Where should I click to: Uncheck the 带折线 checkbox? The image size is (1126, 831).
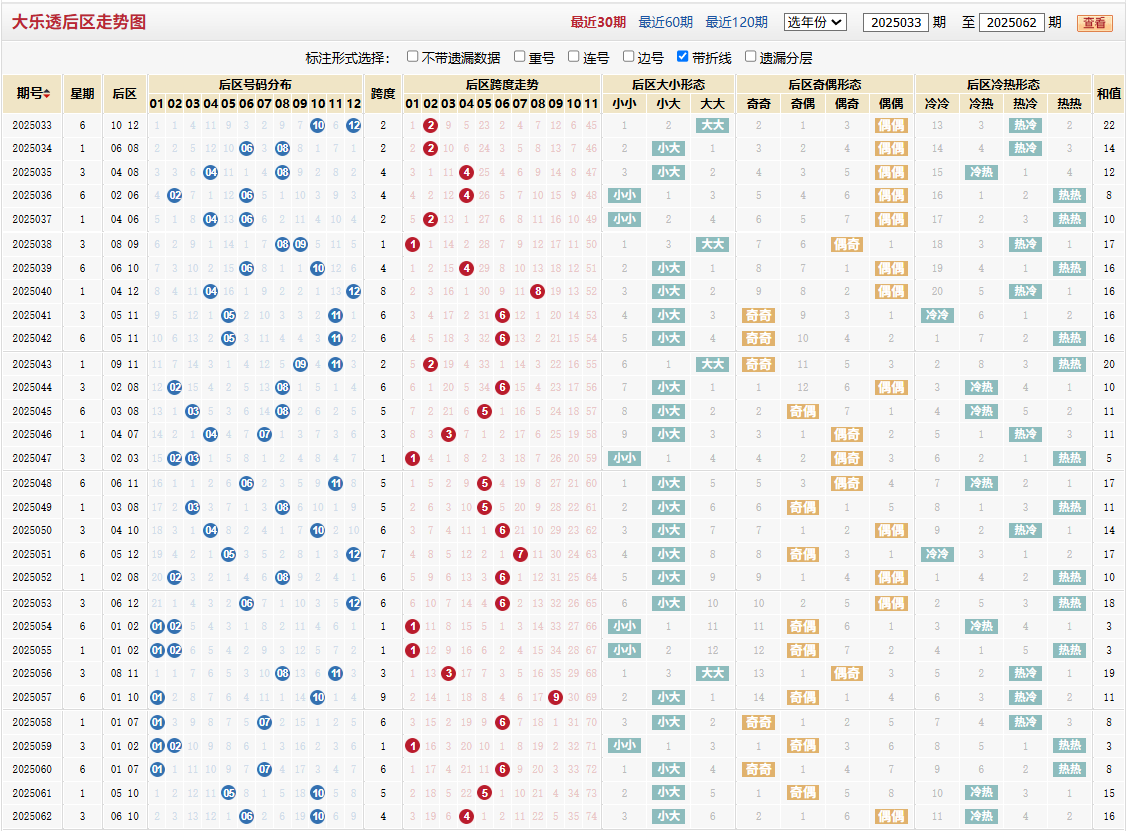coord(682,56)
